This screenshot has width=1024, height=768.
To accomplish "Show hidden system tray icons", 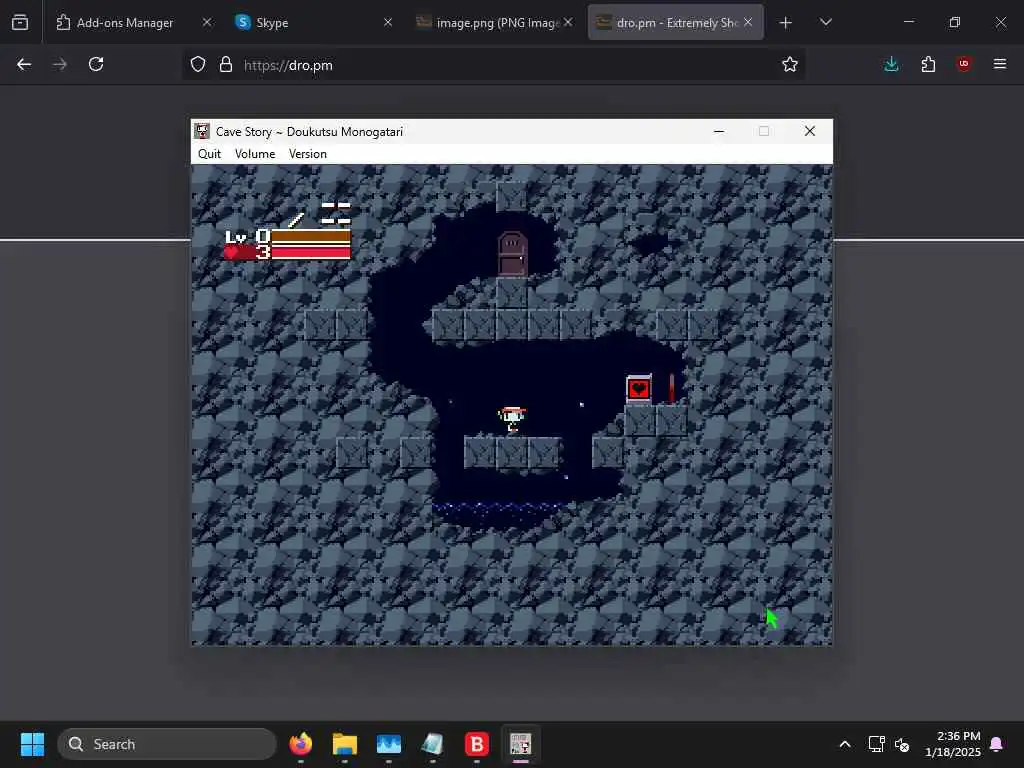I will 844,744.
